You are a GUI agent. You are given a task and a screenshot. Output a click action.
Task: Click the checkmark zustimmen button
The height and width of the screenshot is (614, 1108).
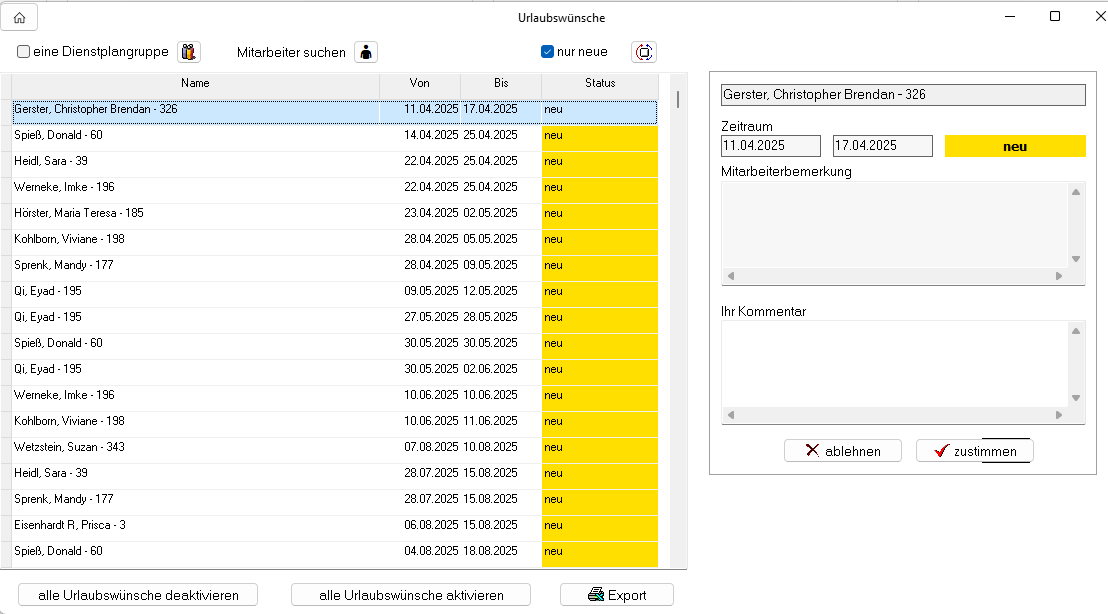974,451
